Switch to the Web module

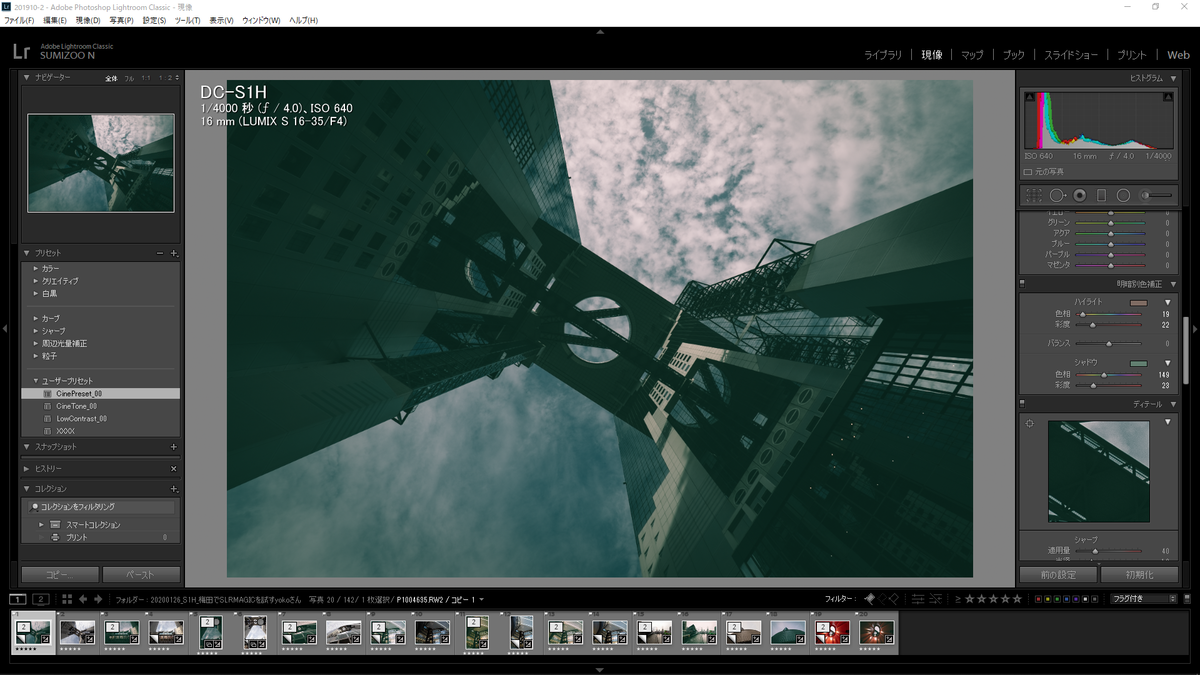[1178, 55]
